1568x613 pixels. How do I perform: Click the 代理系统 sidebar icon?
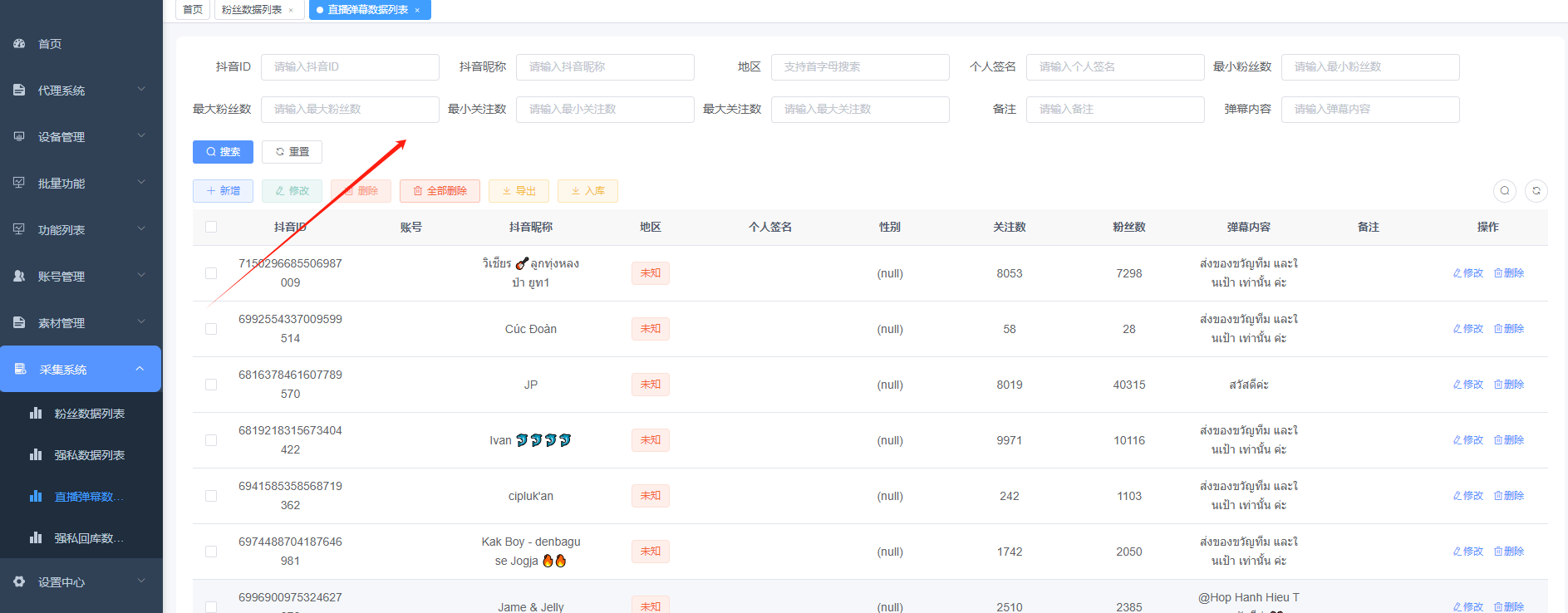click(x=19, y=90)
